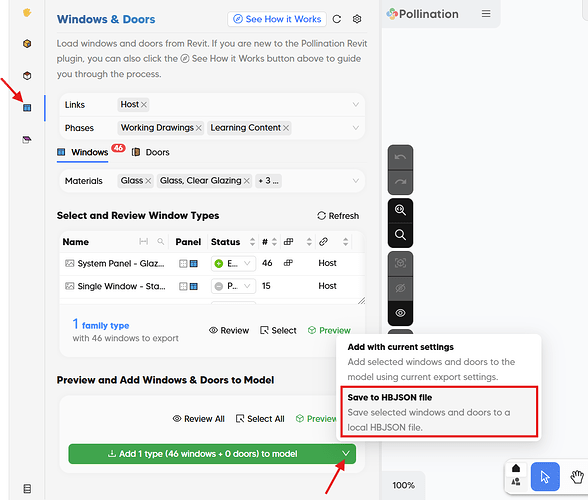The width and height of the screenshot is (588, 500).
Task: Click the zoom in magnifier tool
Action: [x=400, y=210]
